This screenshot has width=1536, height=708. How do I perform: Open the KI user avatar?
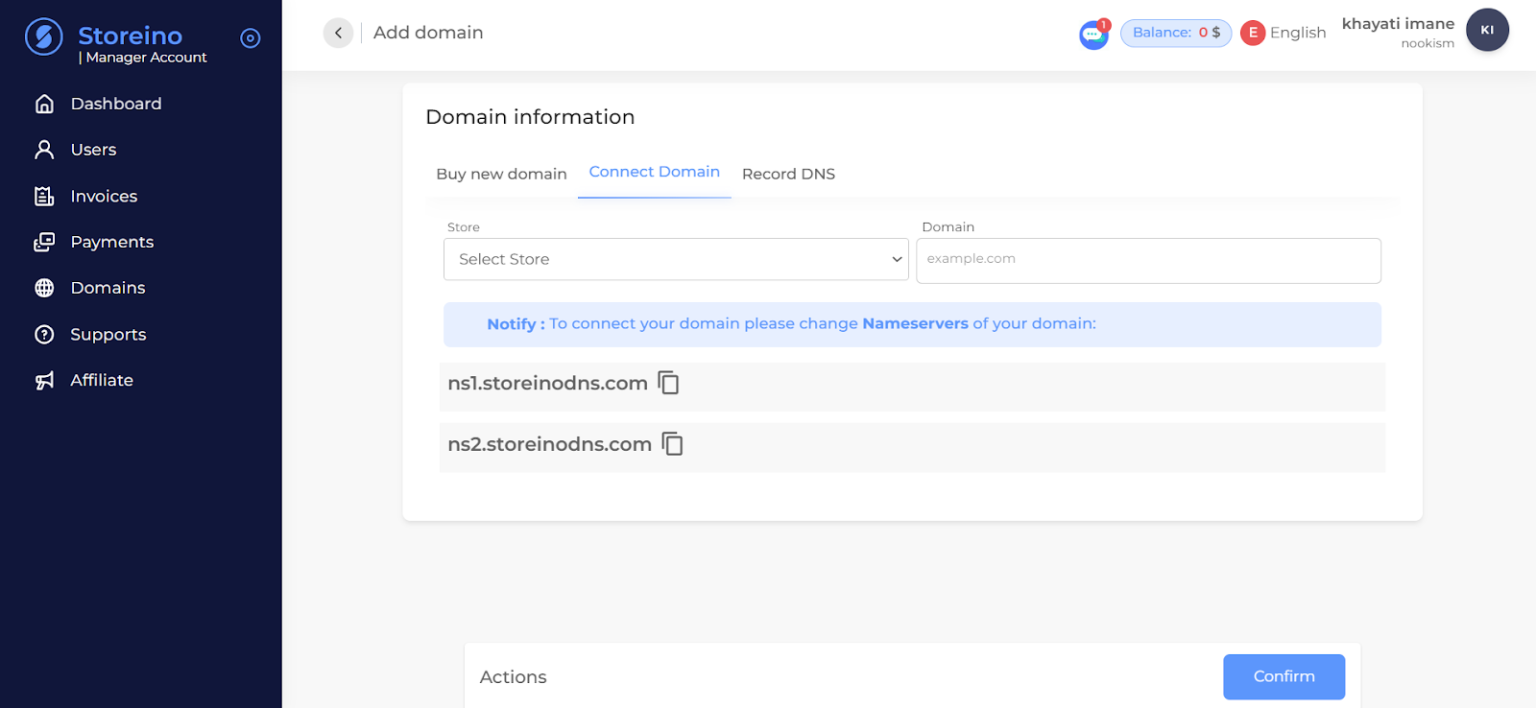pyautogui.click(x=1487, y=30)
